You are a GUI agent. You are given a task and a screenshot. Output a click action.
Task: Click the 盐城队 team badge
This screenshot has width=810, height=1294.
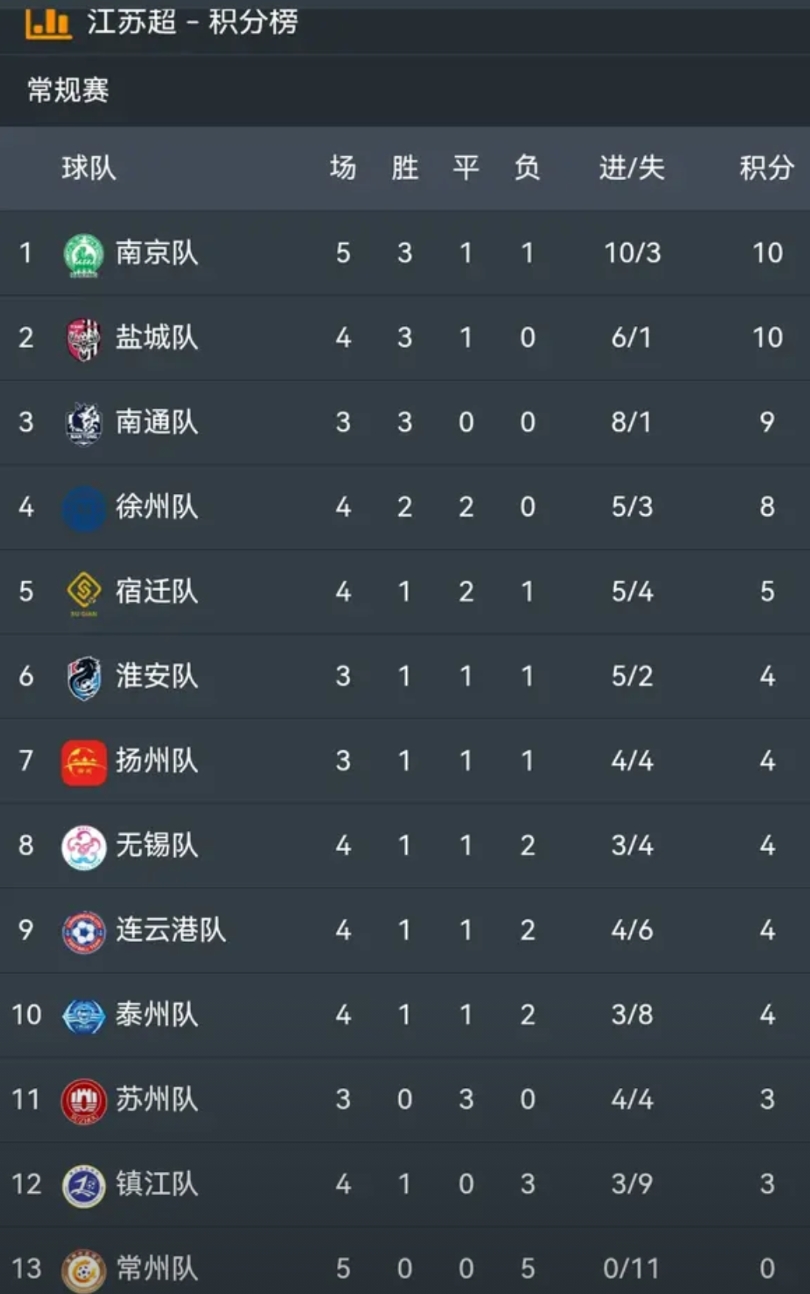tap(84, 339)
